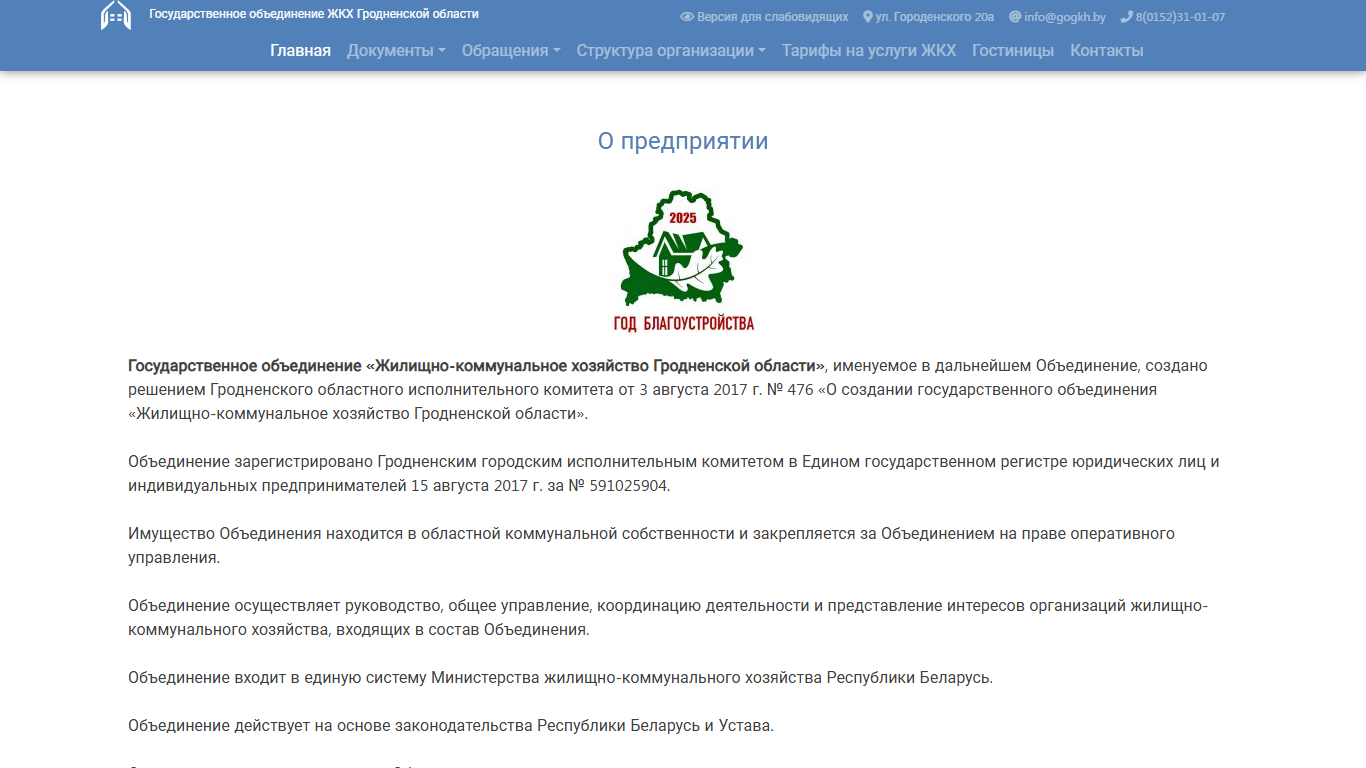The height and width of the screenshot is (768, 1366).
Task: Expand the 'Документы' dropdown menu
Action: pyautogui.click(x=396, y=51)
